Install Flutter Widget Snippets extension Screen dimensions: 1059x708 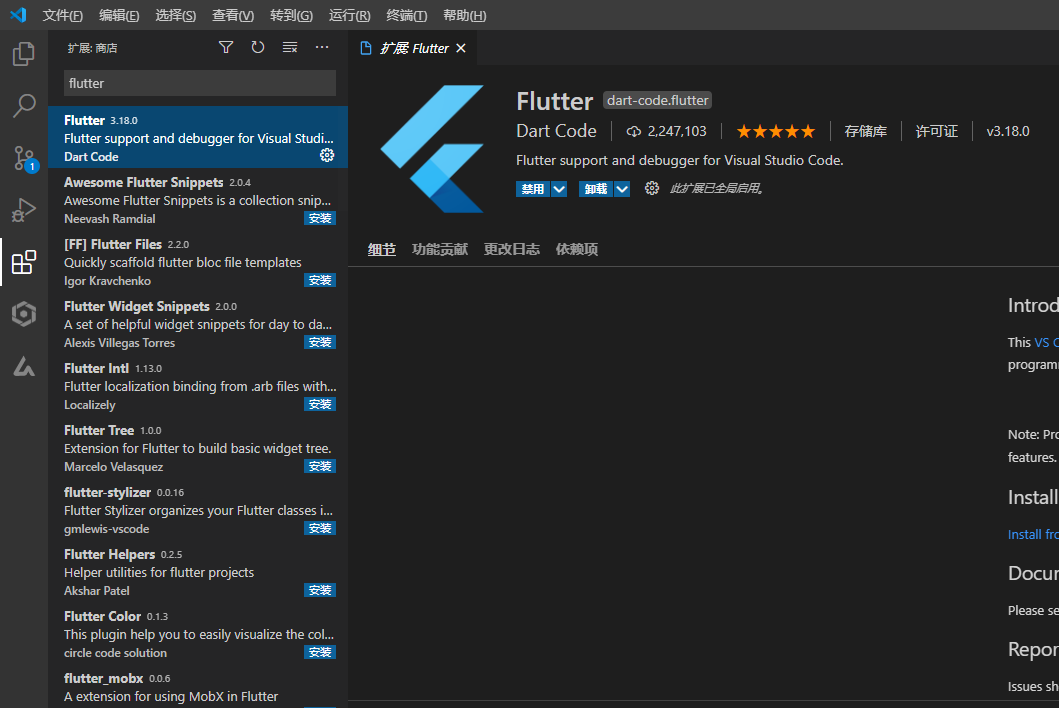(320, 343)
